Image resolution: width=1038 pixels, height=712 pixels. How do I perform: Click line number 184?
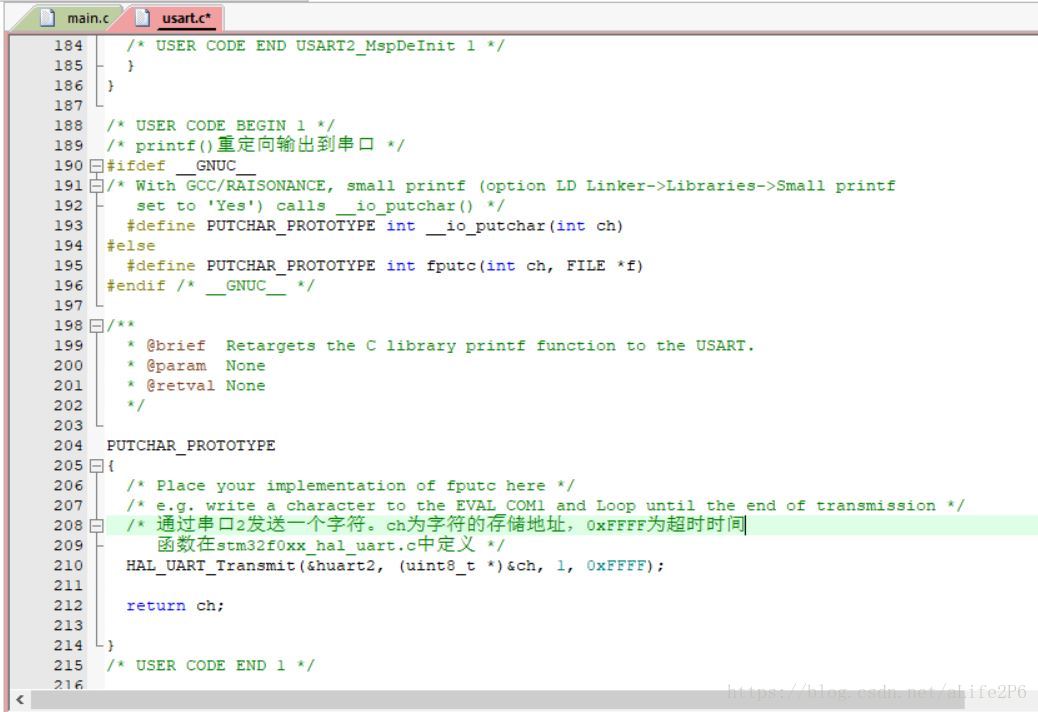(x=69, y=46)
